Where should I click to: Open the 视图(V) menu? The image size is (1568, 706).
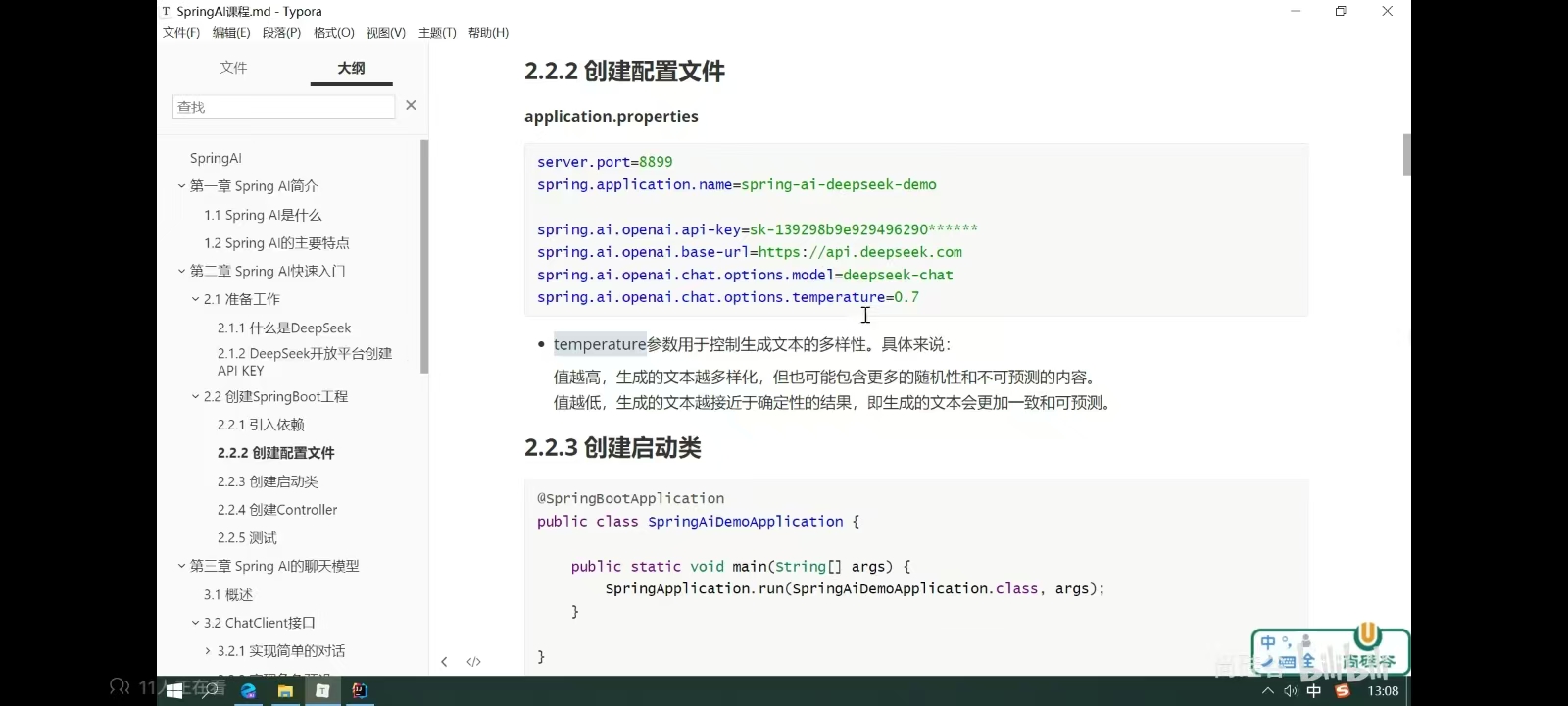pos(386,33)
